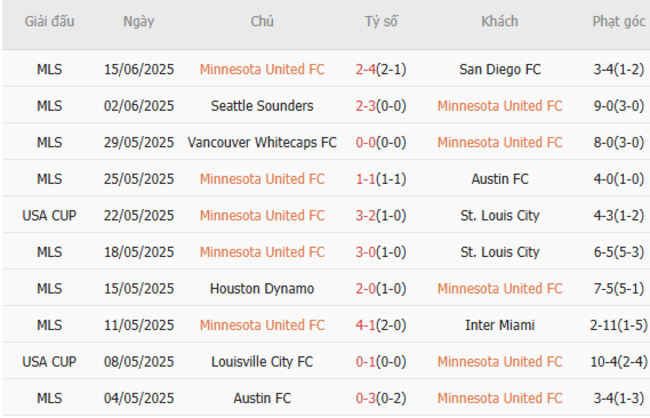Open the San Diego FC team link
Image resolution: width=650 pixels, height=418 pixels.
point(500,69)
